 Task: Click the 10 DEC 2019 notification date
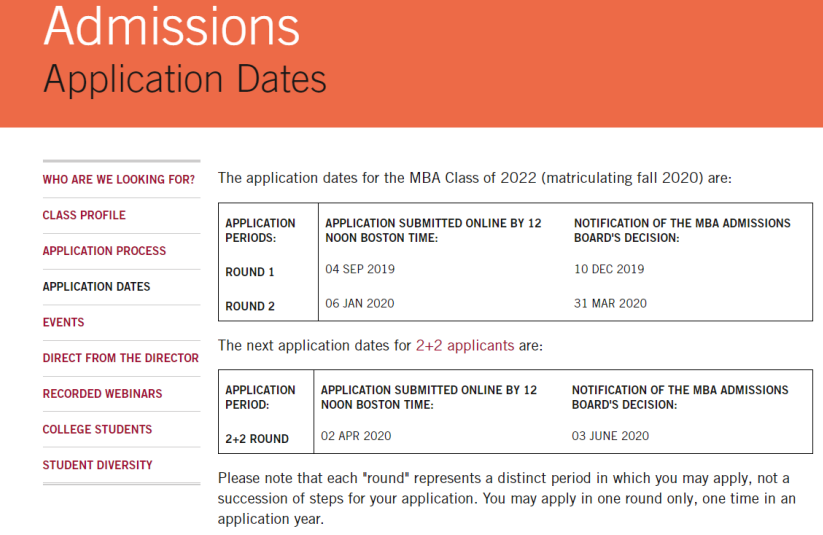pyautogui.click(x=608, y=270)
